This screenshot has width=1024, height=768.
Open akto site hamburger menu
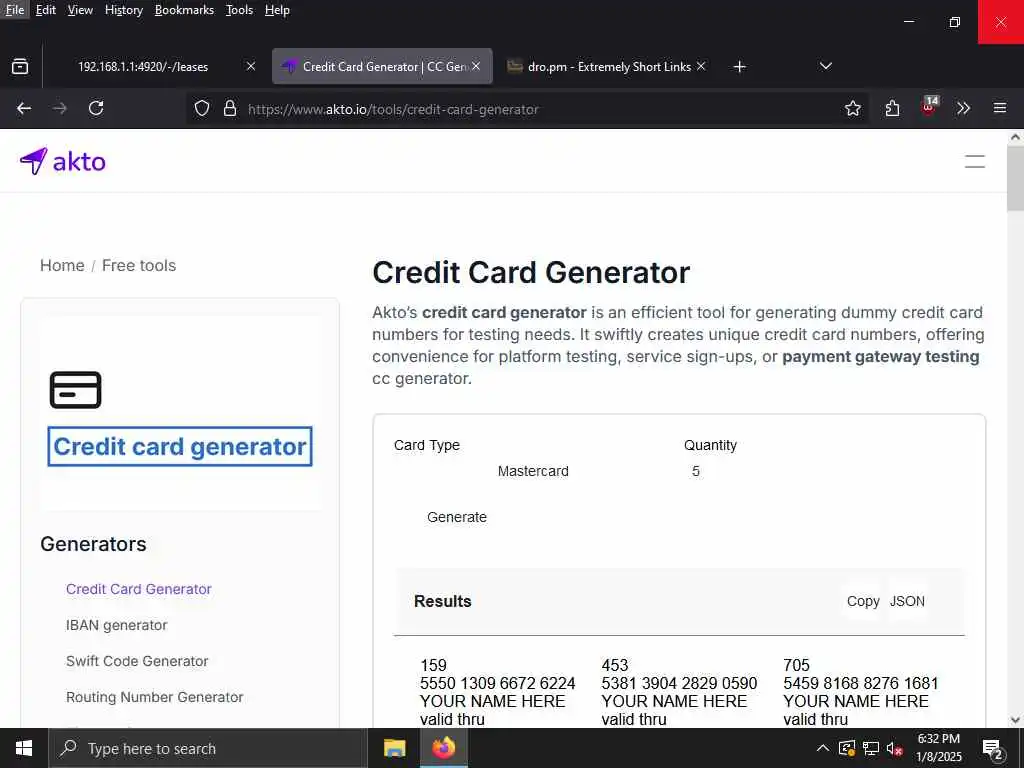(x=974, y=161)
